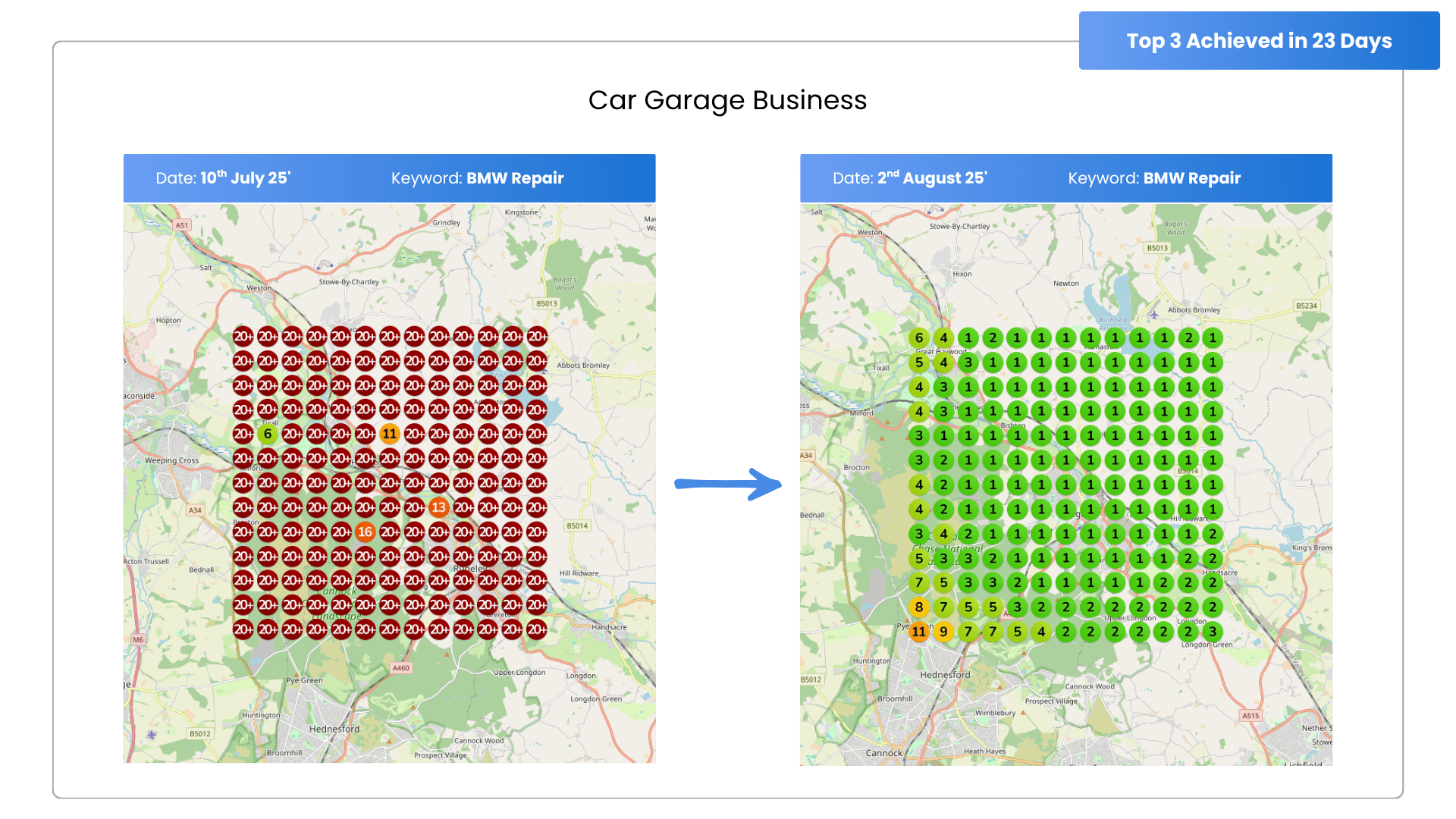
Task: Click the Cannock label on right map
Action: pyautogui.click(x=883, y=753)
